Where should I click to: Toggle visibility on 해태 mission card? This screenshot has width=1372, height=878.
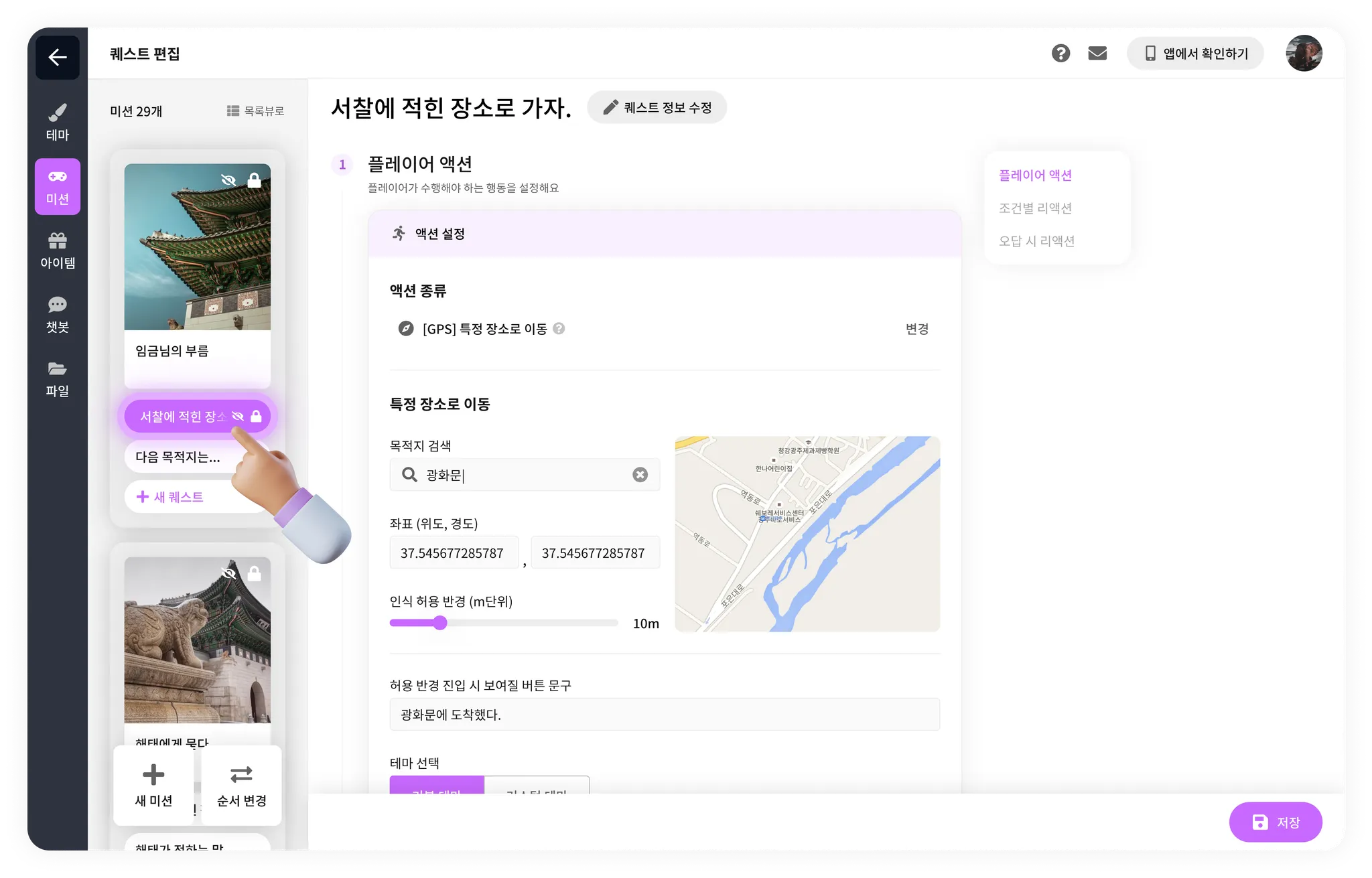(228, 573)
